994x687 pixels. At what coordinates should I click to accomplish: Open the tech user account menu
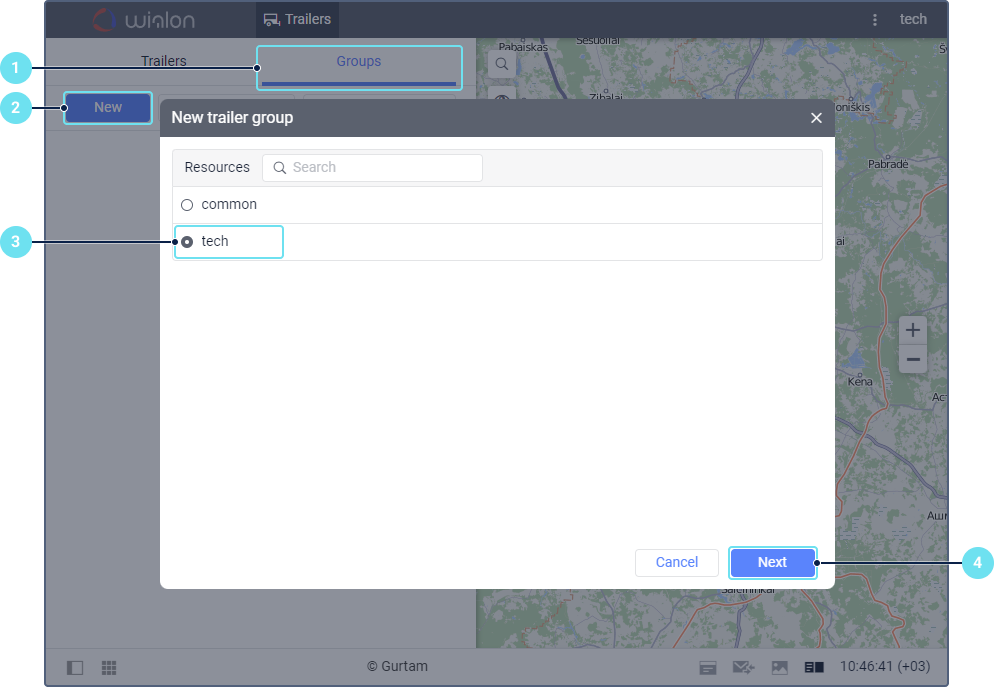tap(913, 19)
